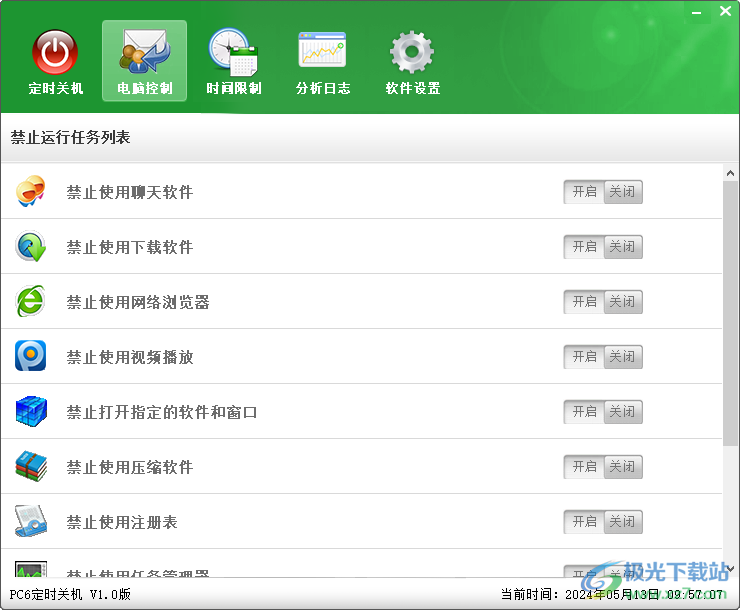The image size is (740, 610).
Task: Click the list scrollbar up arrow
Action: pos(730,173)
